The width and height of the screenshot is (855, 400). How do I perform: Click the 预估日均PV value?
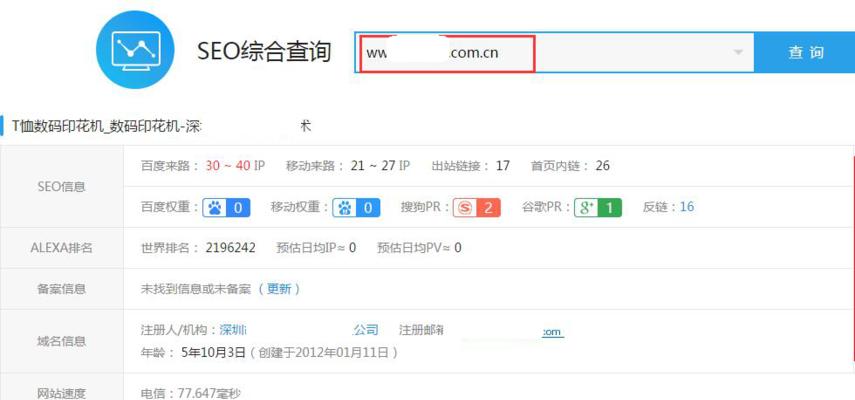[458, 248]
